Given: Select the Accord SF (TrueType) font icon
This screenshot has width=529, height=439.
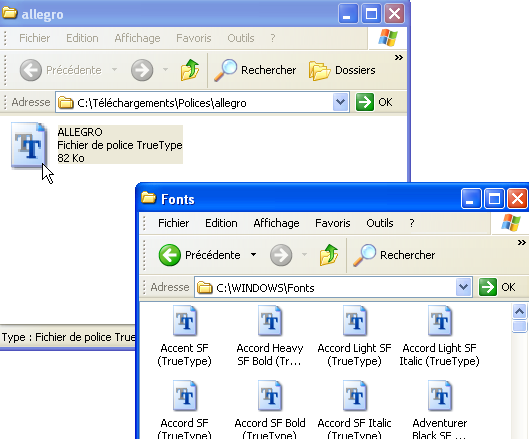Looking at the screenshot, I should (185, 395).
